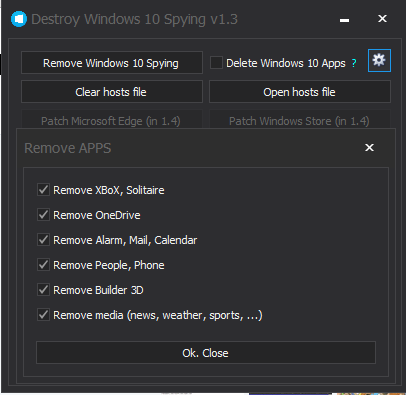Click Clear hosts file button
The image size is (406, 395).
[x=112, y=92]
